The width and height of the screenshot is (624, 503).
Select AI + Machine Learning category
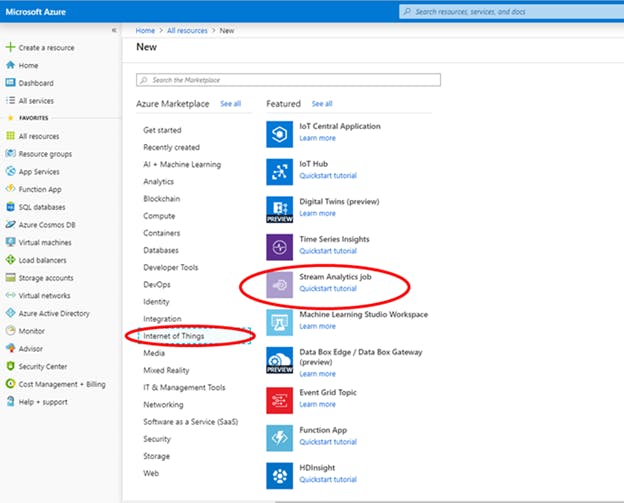pos(182,164)
